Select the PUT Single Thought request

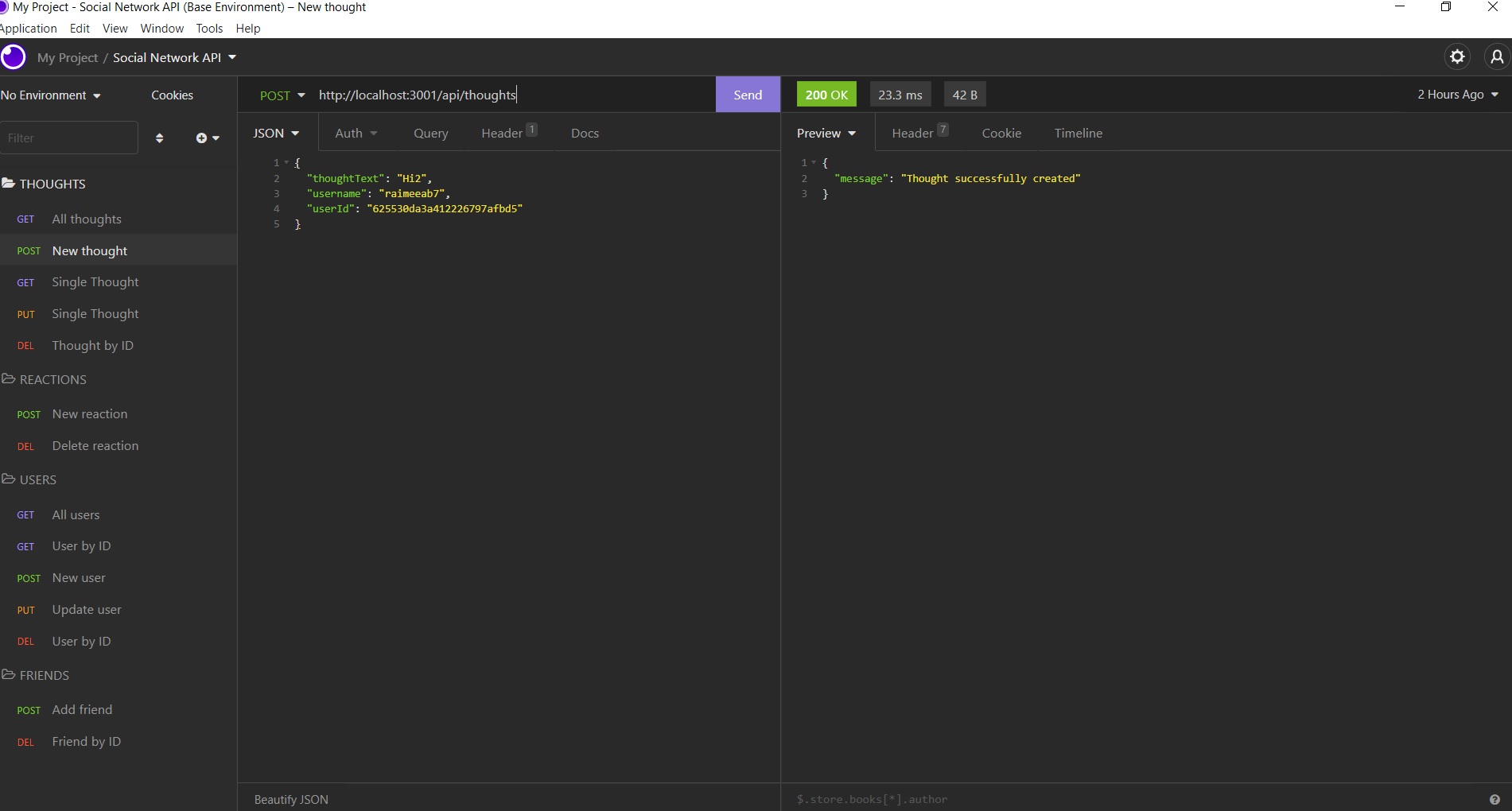tap(119, 314)
